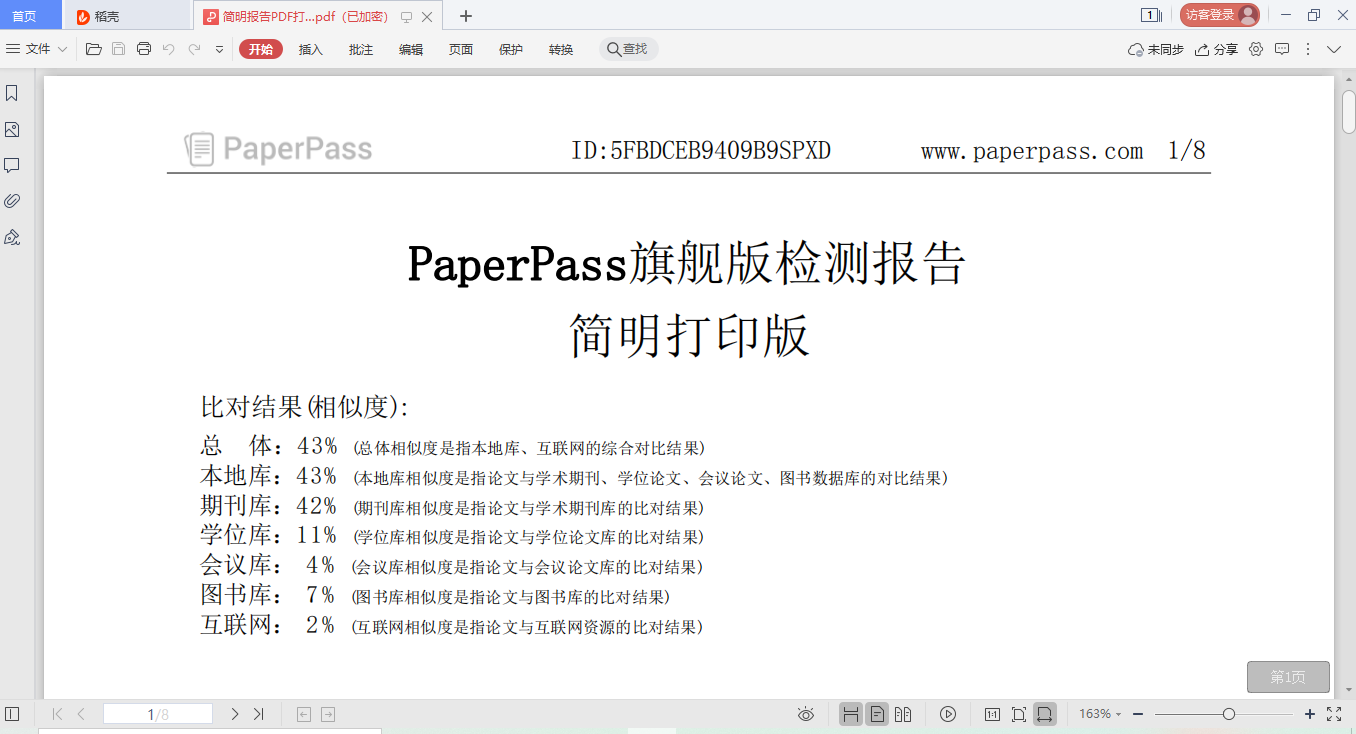The image size is (1356, 734).
Task: Click the zoom in plus button
Action: [1310, 714]
